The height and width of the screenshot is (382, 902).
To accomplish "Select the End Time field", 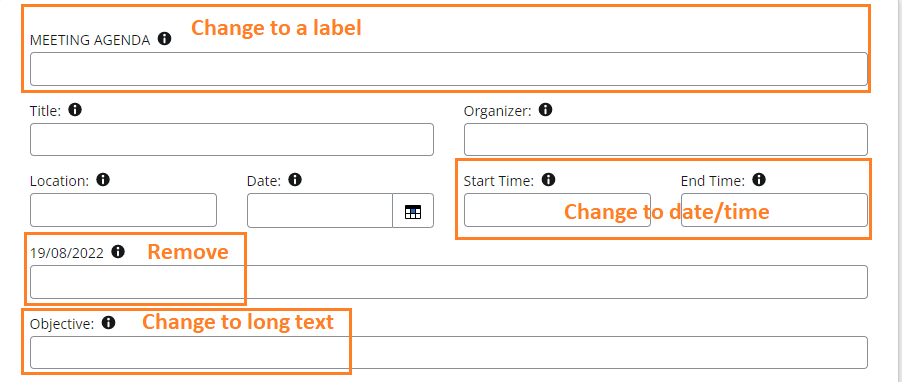I will (x=774, y=211).
